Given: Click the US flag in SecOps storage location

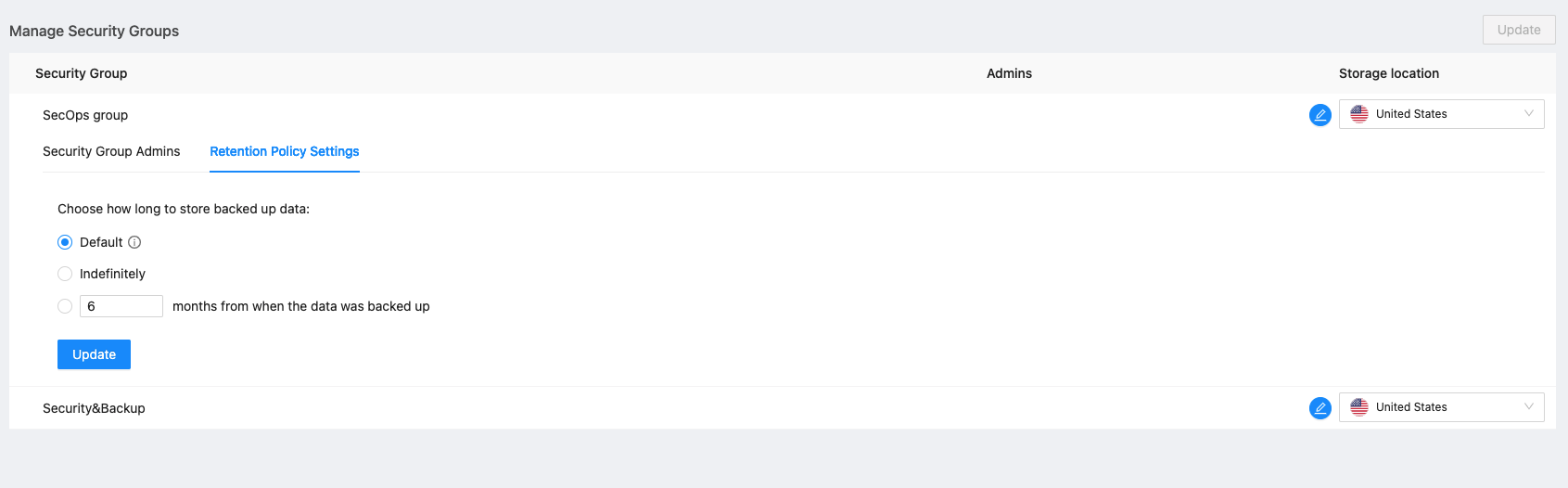Looking at the screenshot, I should [1359, 114].
